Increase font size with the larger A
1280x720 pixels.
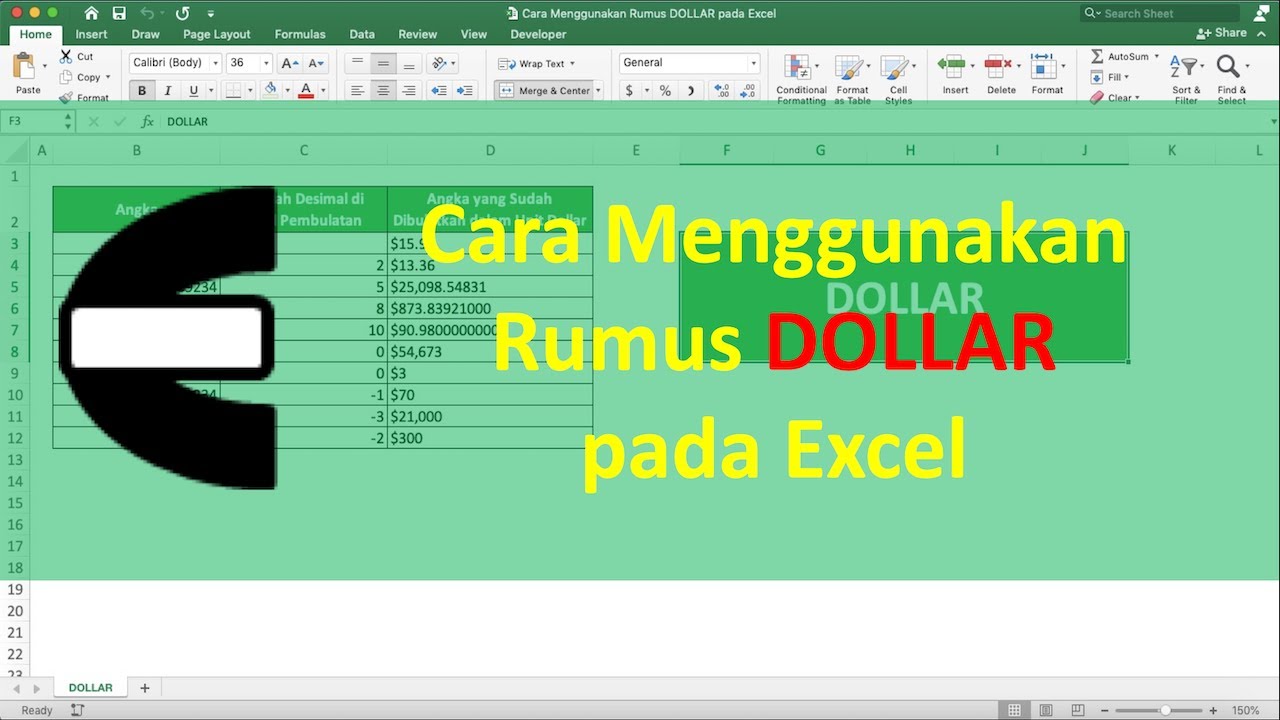click(x=289, y=63)
